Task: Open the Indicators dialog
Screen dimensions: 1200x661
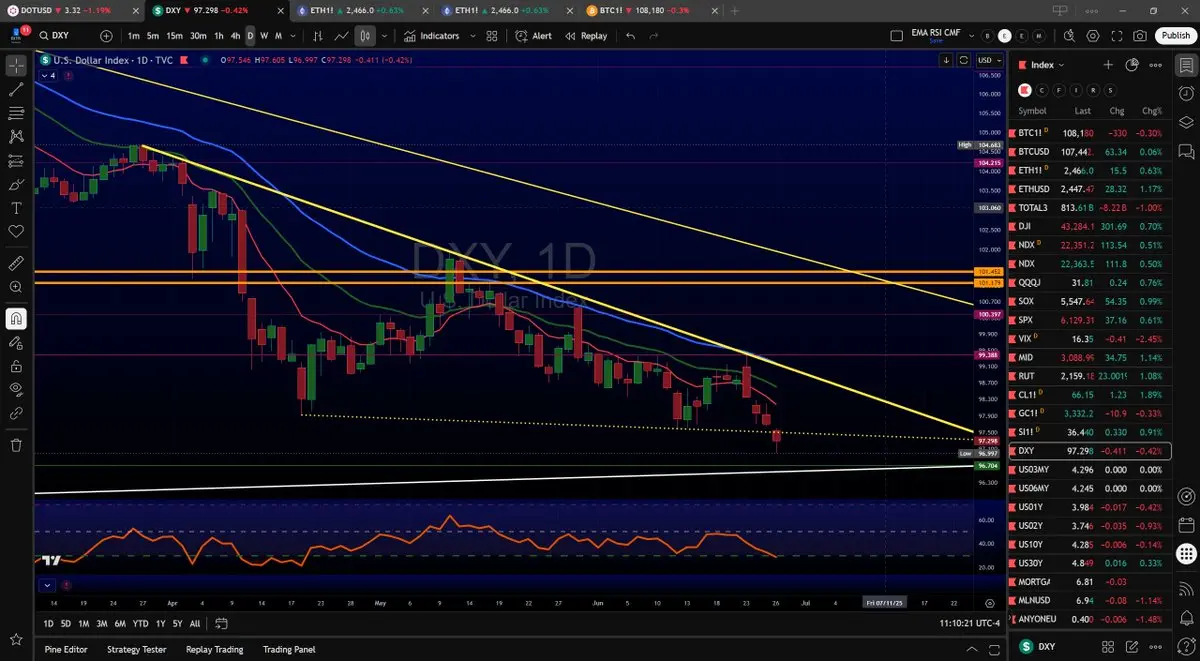Action: click(x=432, y=36)
